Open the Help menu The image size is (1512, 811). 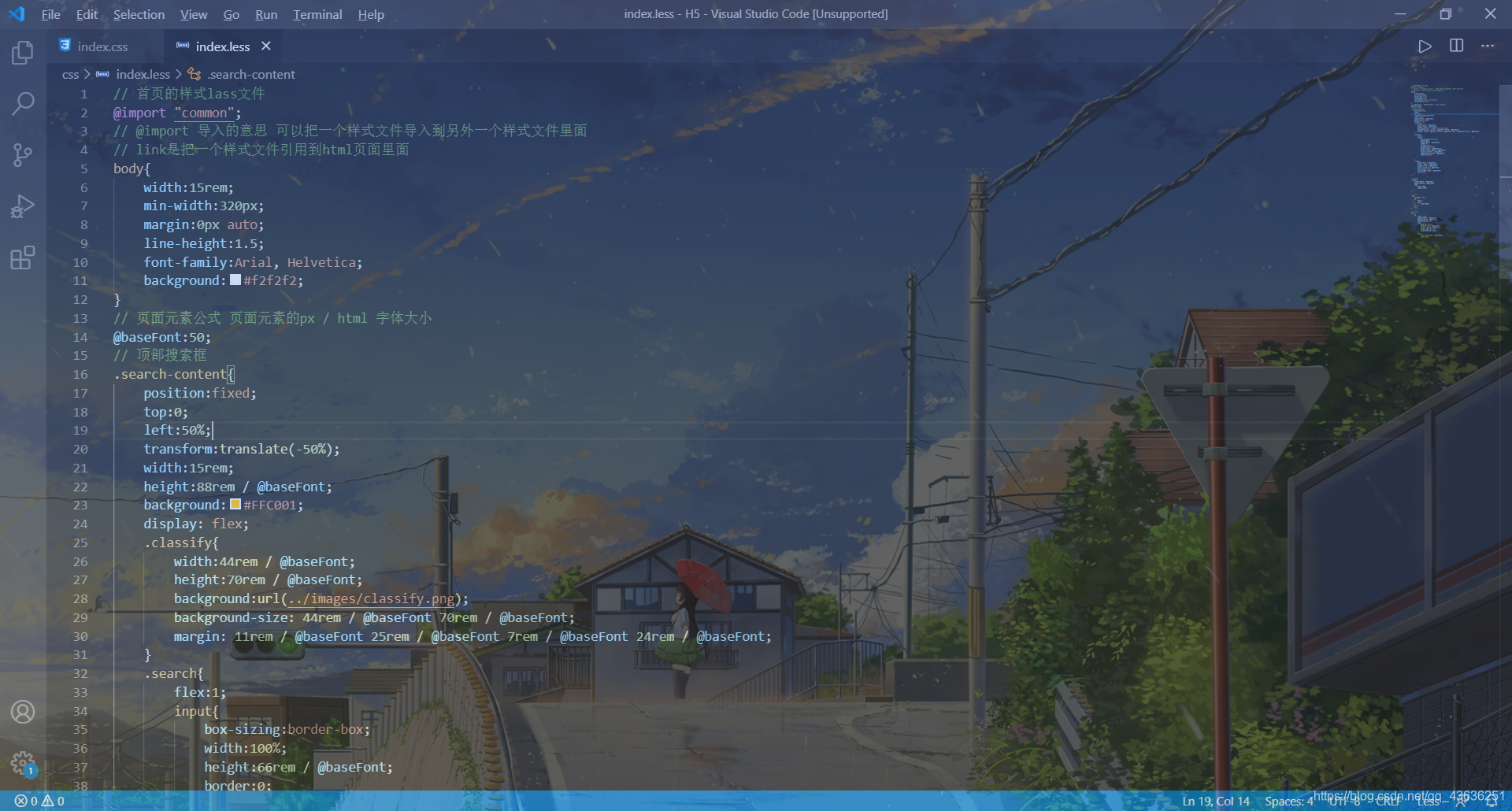(x=371, y=14)
